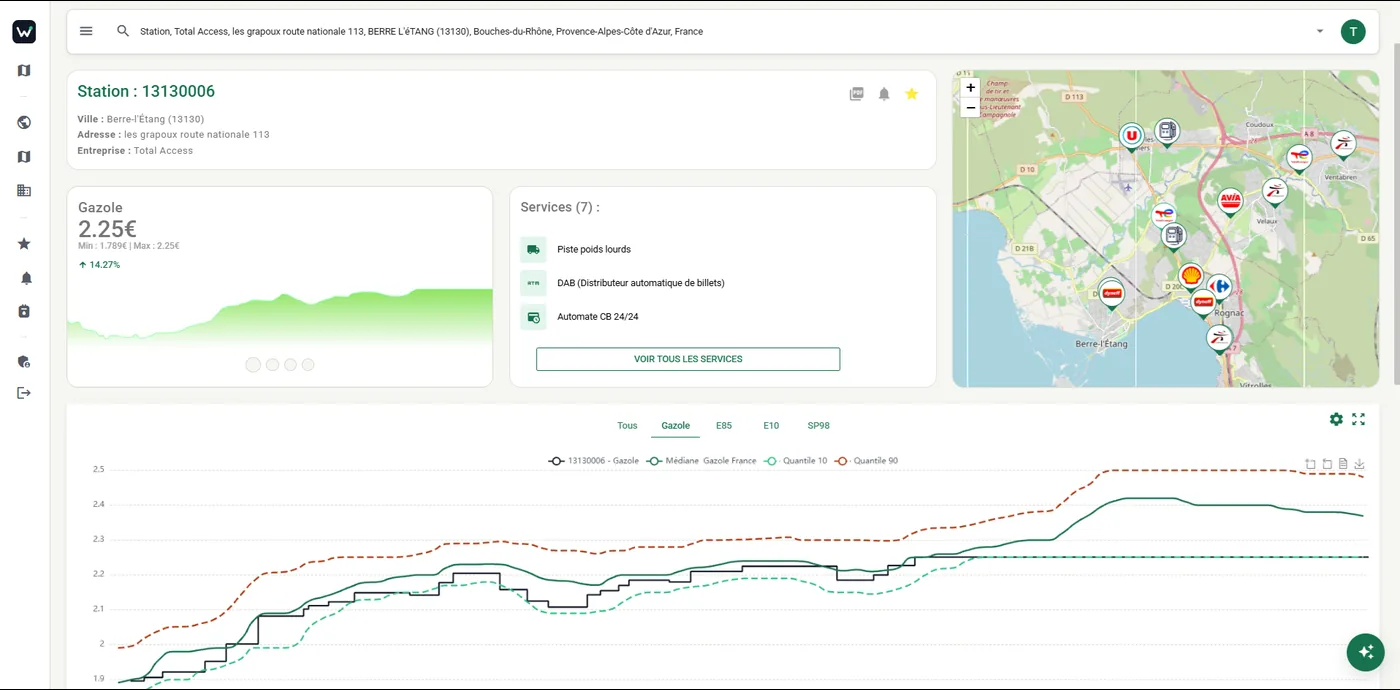Open the AI assistant sparkle button
Image resolution: width=1400 pixels, height=690 pixels.
click(1365, 652)
